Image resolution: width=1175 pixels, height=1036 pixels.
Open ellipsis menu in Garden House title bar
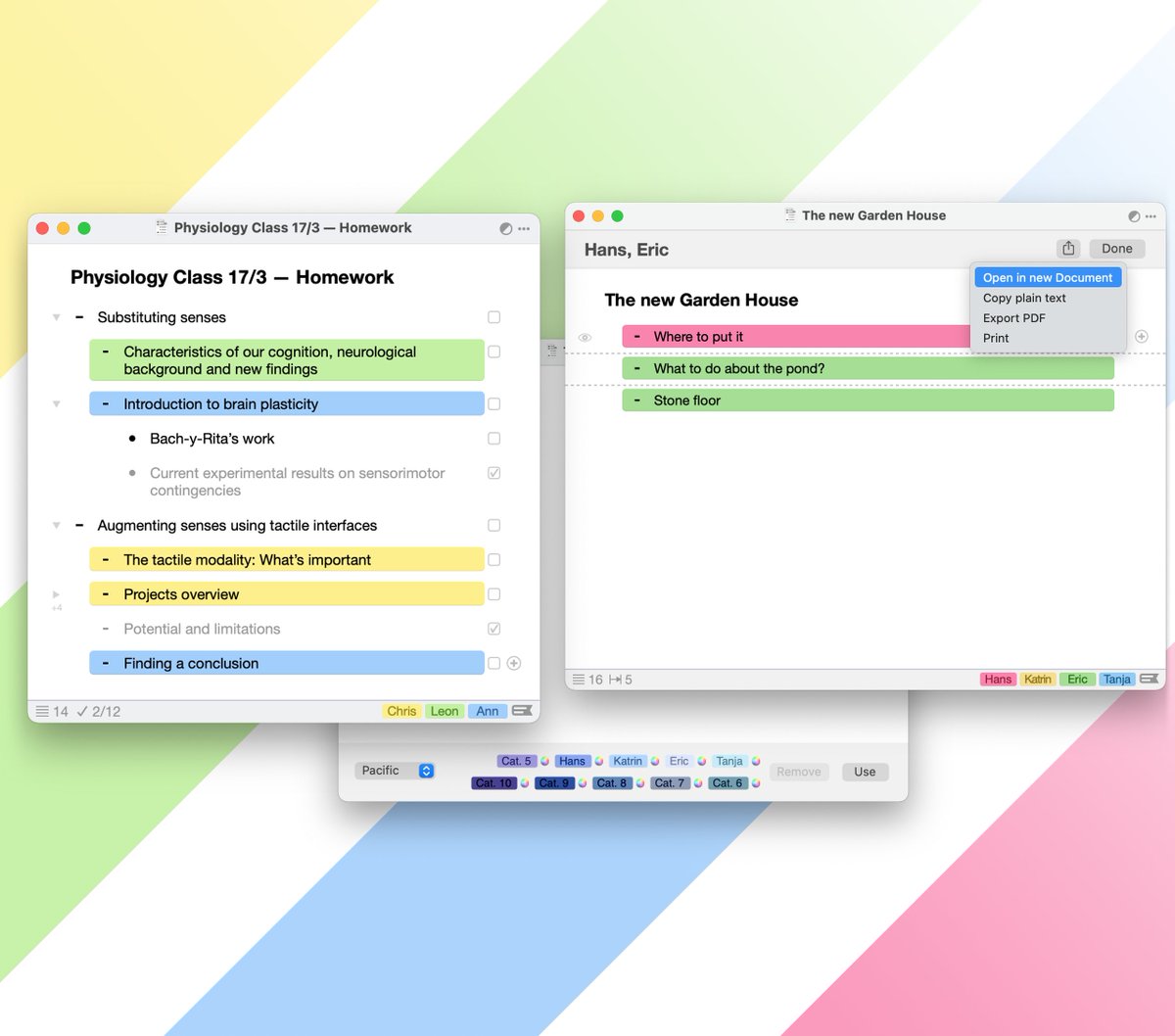click(x=1151, y=216)
